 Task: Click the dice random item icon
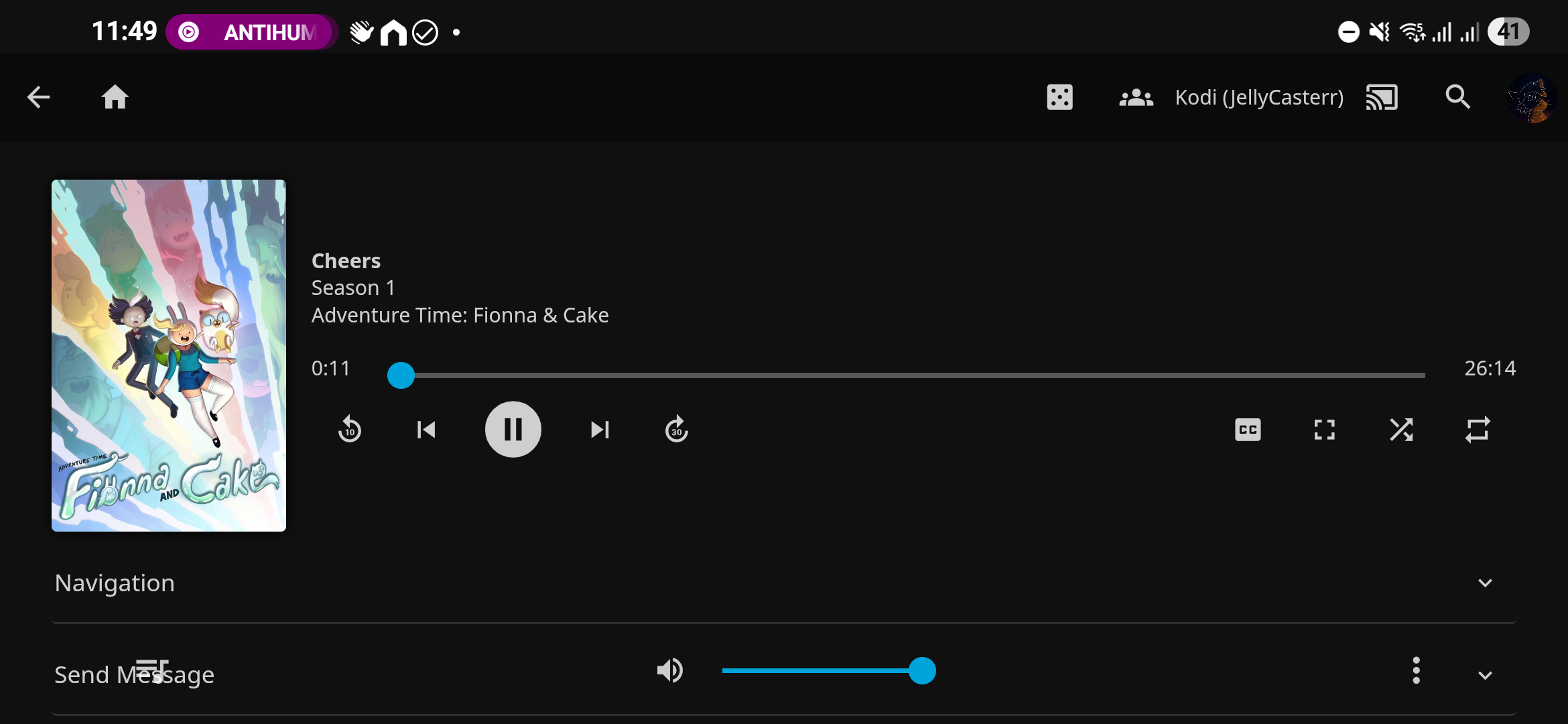pyautogui.click(x=1059, y=97)
